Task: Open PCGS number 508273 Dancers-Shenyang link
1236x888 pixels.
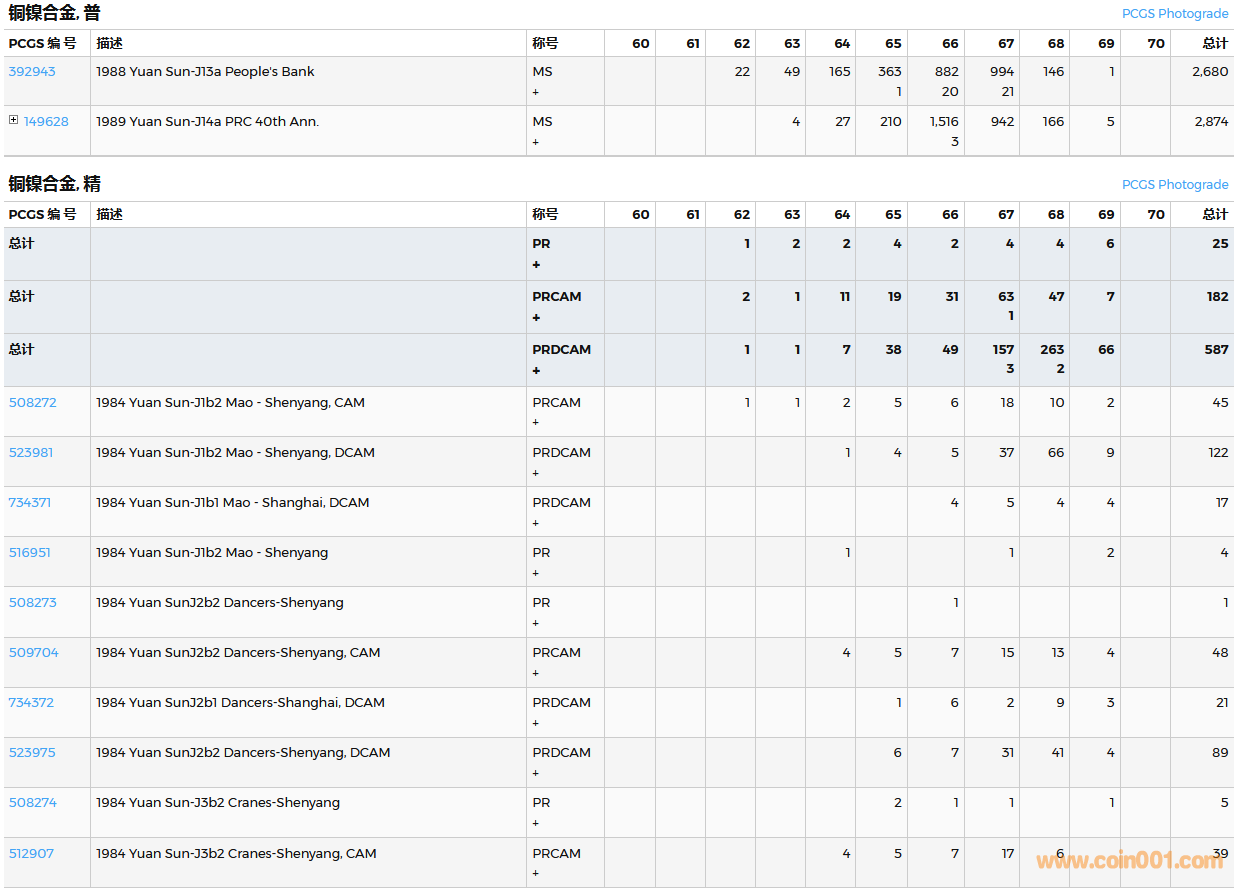Action: (33, 603)
